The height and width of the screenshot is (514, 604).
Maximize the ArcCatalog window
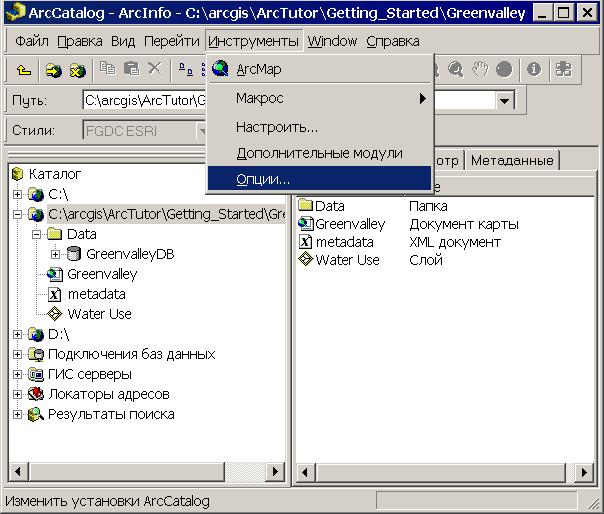click(x=564, y=13)
